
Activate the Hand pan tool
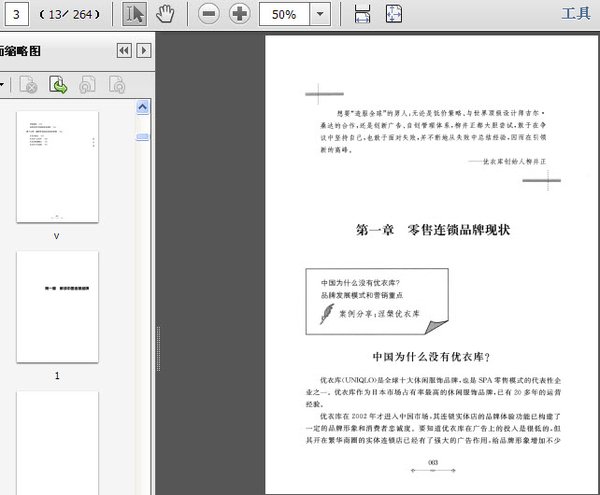click(x=166, y=14)
